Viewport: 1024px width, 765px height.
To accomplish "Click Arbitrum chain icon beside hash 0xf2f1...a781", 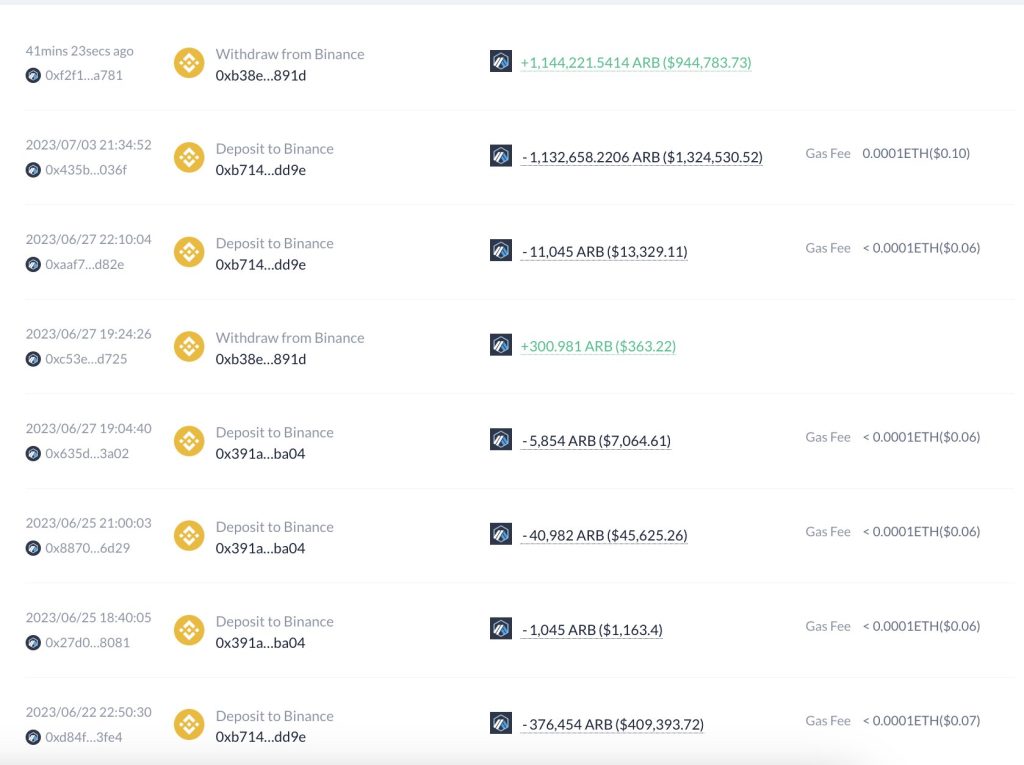I will pos(33,76).
